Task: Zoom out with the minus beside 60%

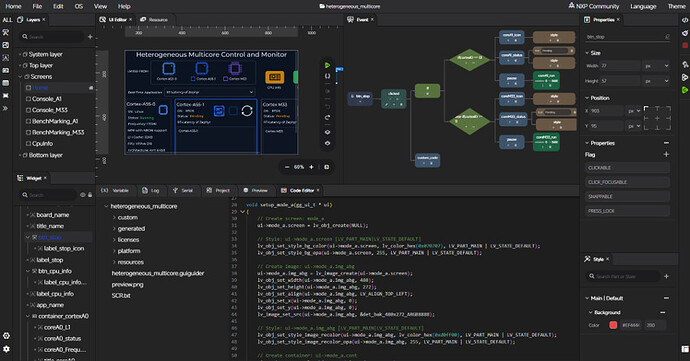Action: (287, 167)
